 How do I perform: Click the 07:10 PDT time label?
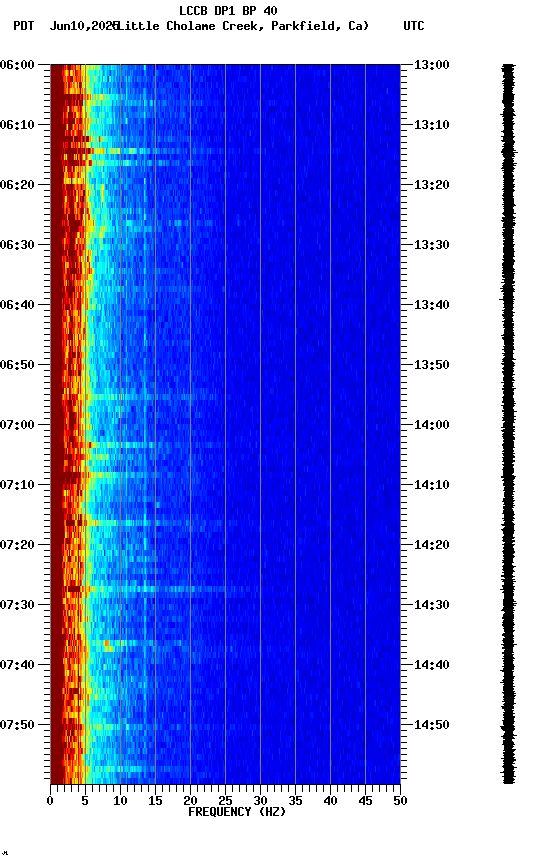click(17, 485)
